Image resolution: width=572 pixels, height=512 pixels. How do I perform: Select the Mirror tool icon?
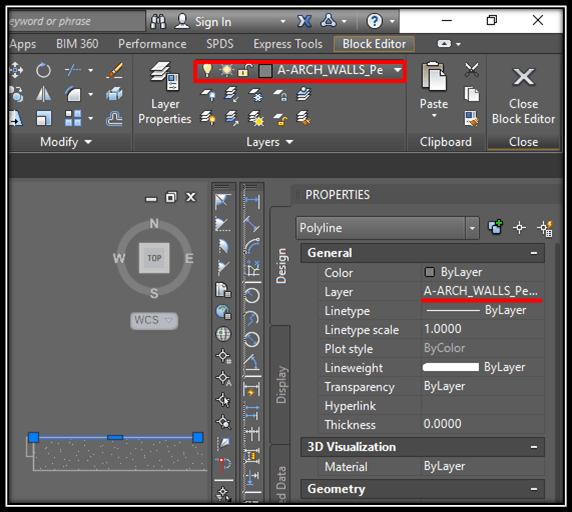click(x=43, y=94)
